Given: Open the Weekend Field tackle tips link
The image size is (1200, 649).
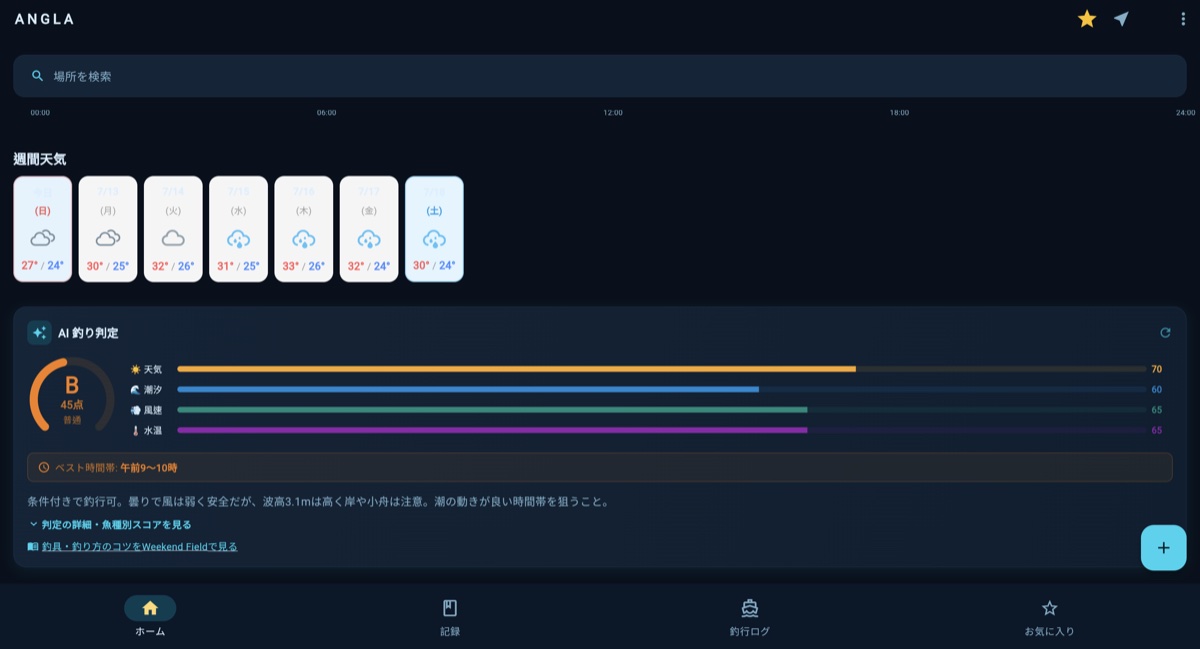Looking at the screenshot, I should (x=139, y=547).
